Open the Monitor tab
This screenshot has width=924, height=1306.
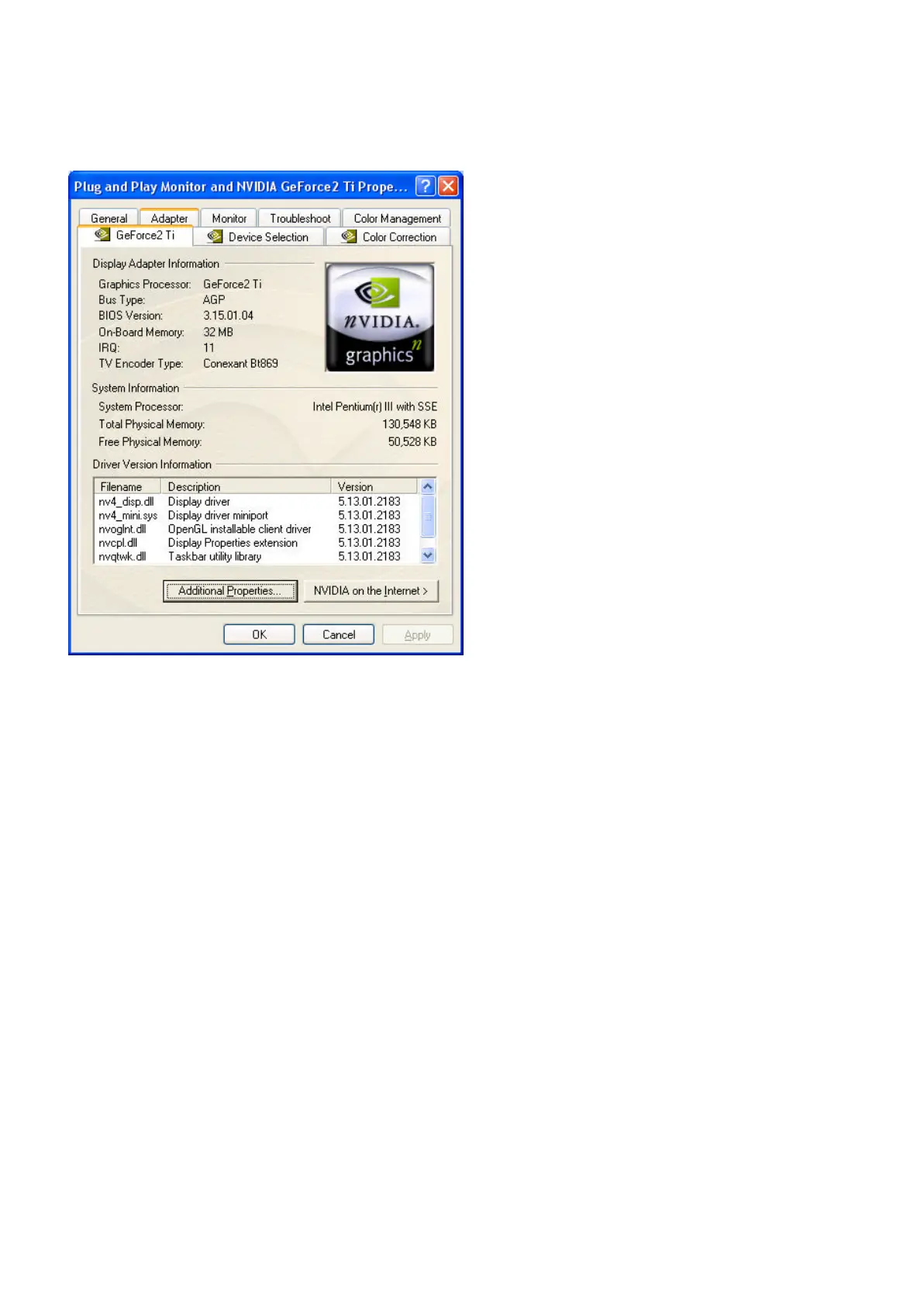pyautogui.click(x=229, y=218)
